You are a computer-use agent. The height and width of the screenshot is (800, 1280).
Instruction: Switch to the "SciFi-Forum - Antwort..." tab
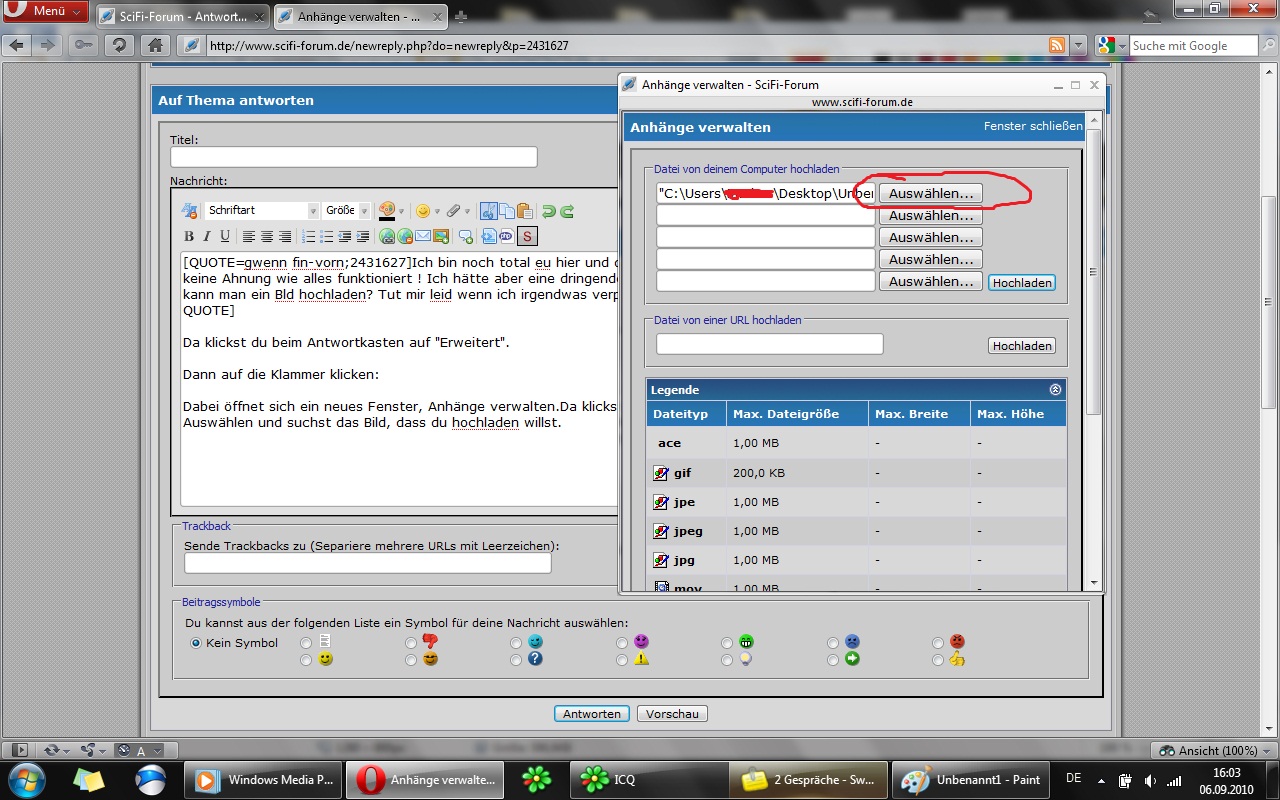coord(182,16)
